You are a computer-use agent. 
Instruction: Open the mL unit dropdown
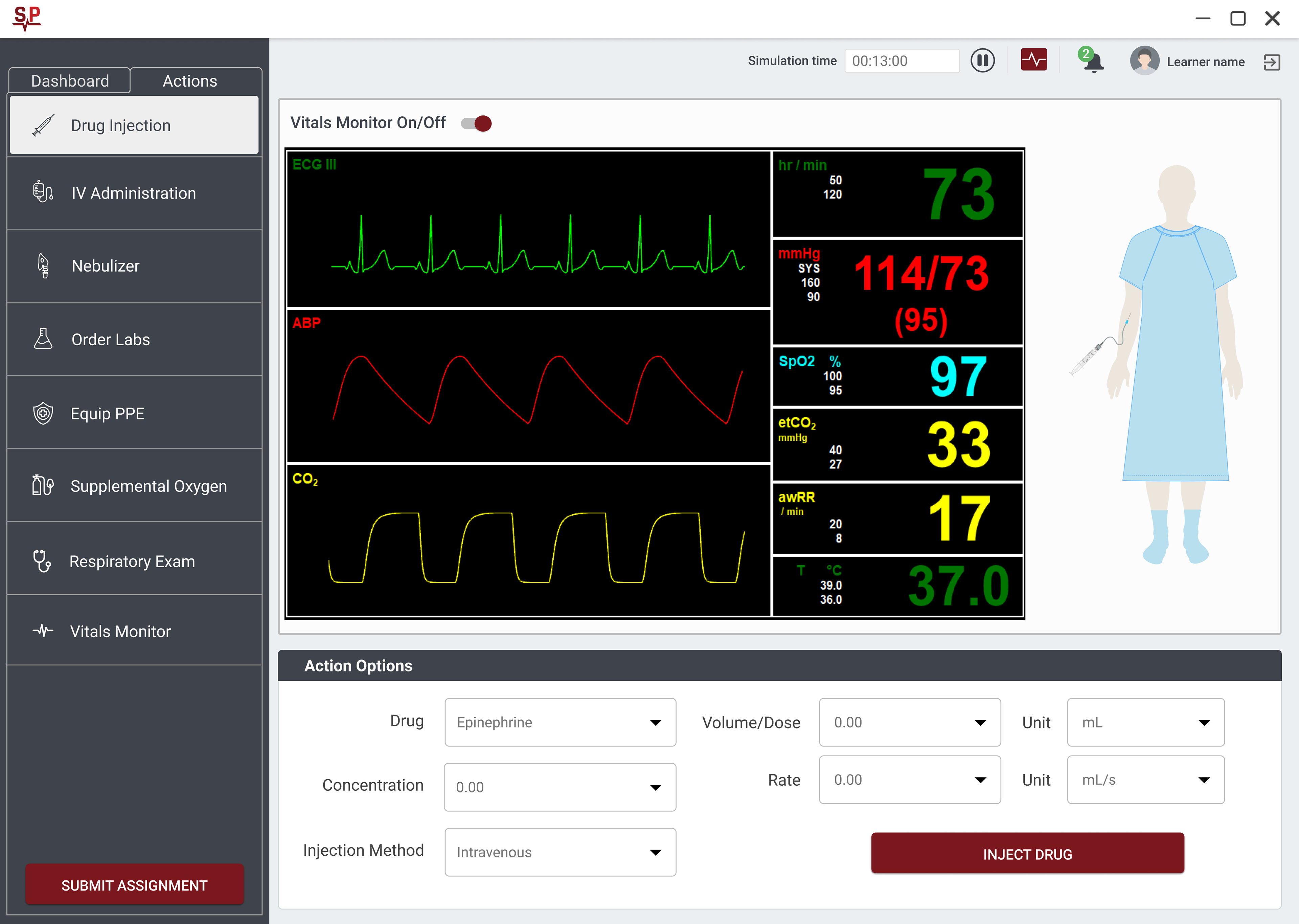pos(1145,722)
